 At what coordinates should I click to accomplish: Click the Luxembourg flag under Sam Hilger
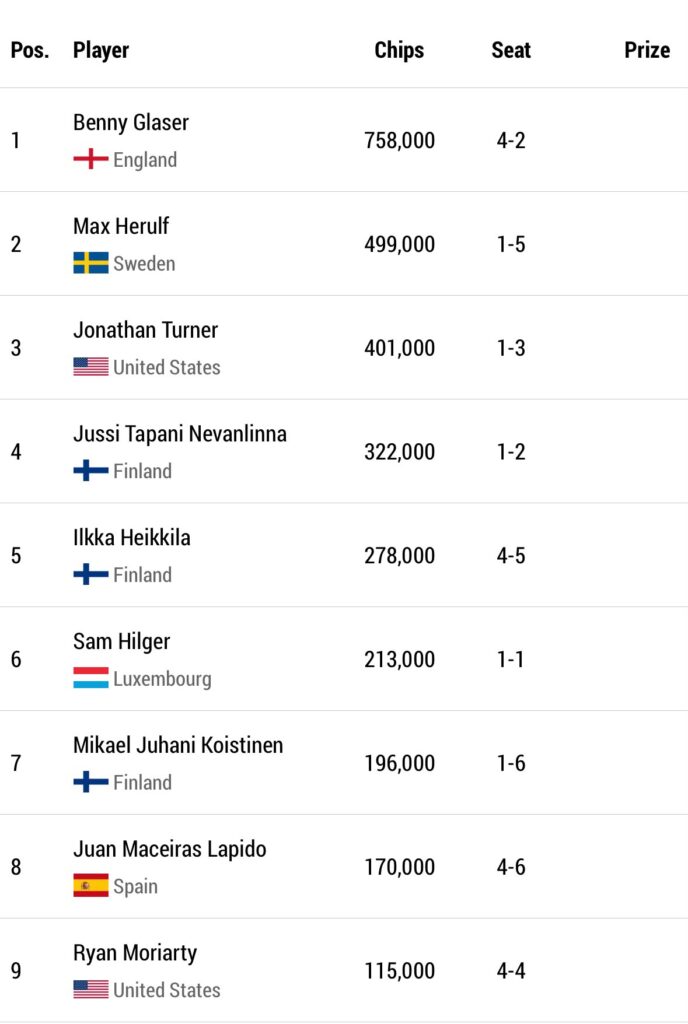coord(91,679)
